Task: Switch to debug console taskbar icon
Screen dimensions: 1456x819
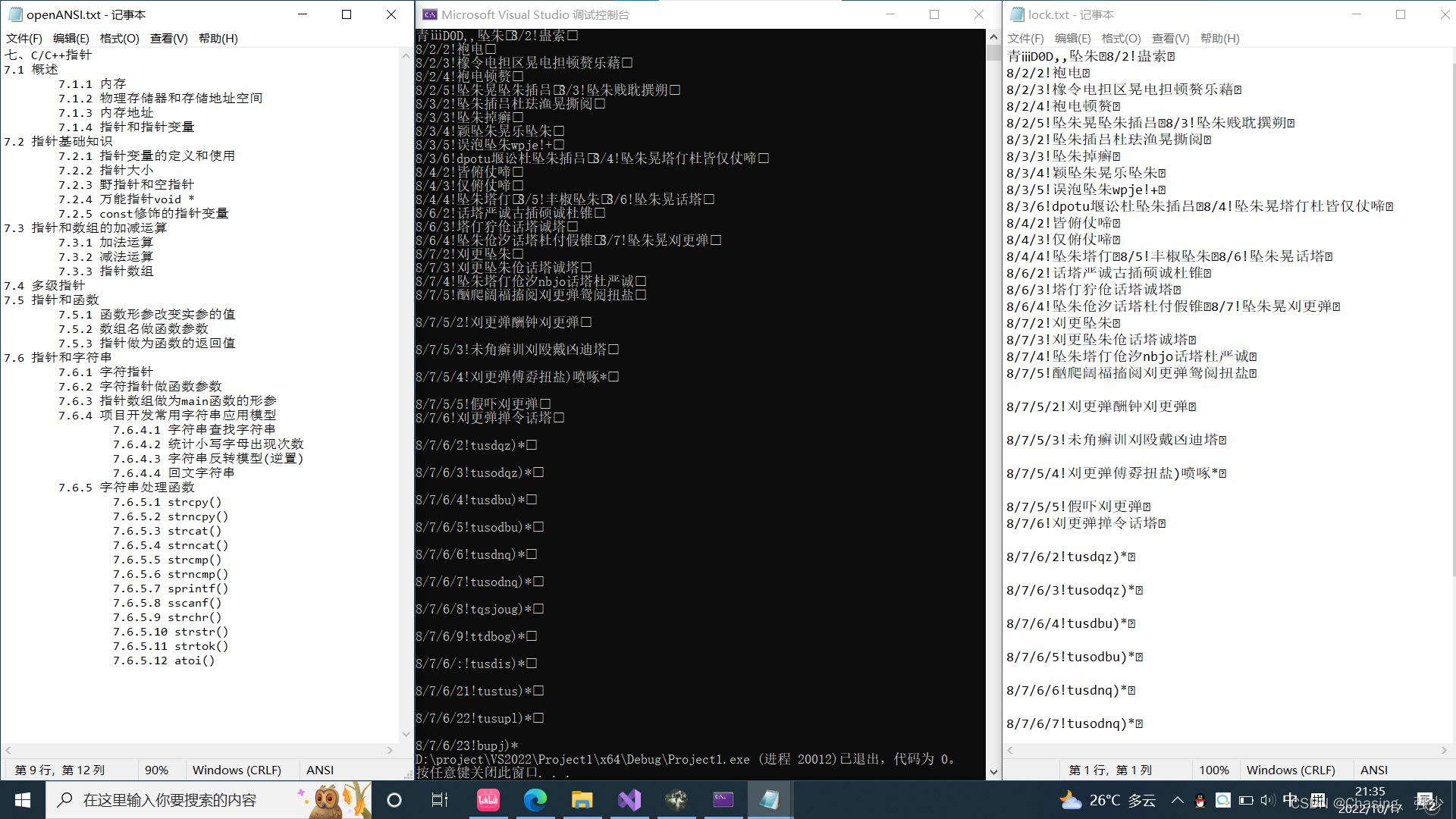Action: (x=723, y=800)
